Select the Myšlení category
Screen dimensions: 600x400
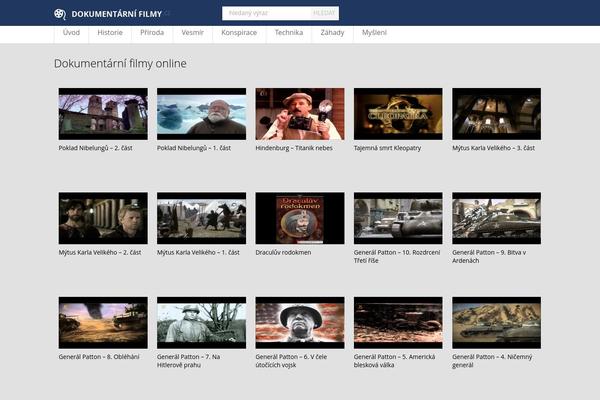(374, 33)
